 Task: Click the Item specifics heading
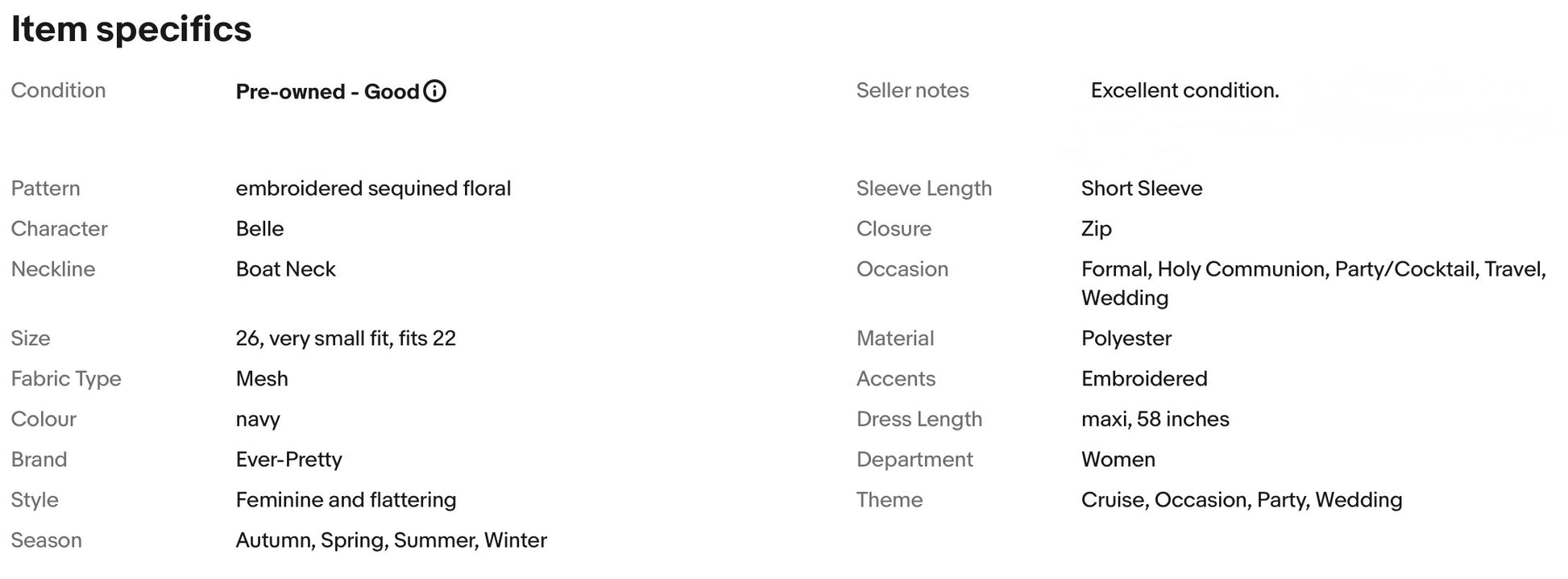click(131, 29)
